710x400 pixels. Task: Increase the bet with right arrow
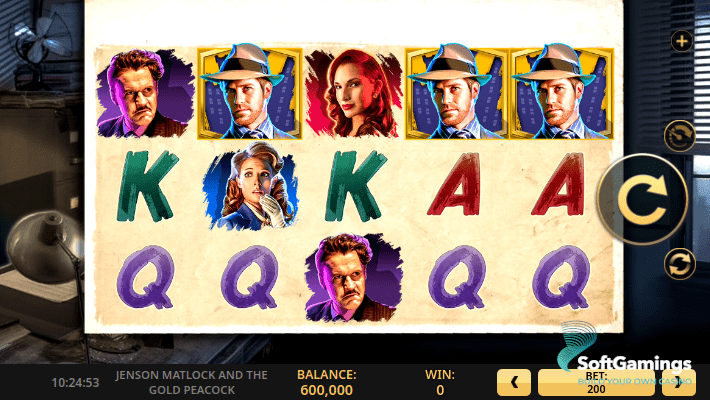[679, 382]
